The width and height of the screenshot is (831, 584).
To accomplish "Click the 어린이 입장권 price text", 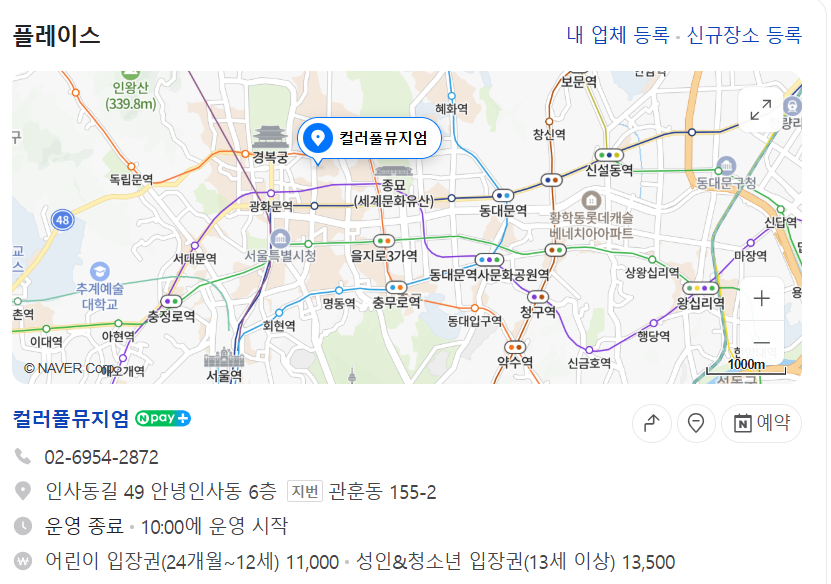I will tap(192, 562).
